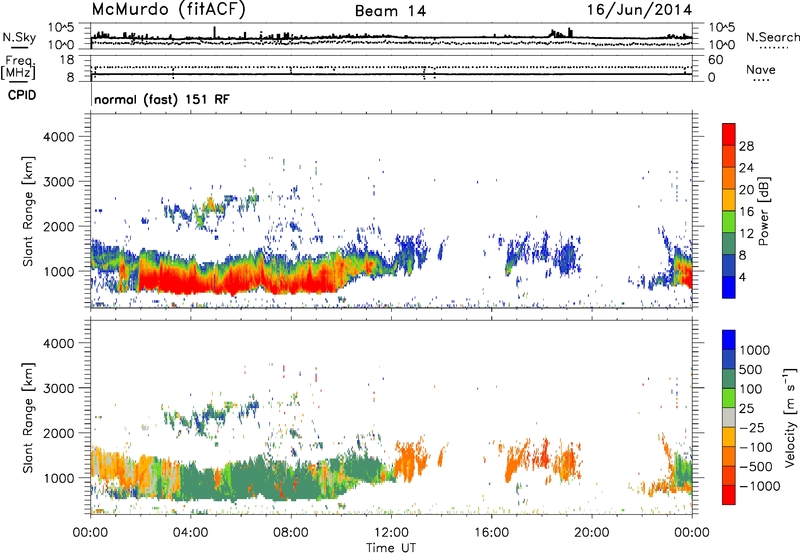
Task: Click the Slant Range label of velocity panel
Action: [28, 417]
